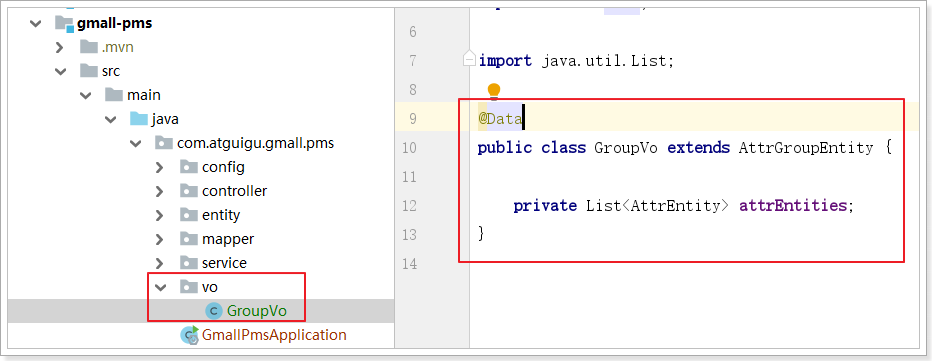Click line number 9 in the gutter
Image resolution: width=932 pixels, height=361 pixels.
[413, 119]
